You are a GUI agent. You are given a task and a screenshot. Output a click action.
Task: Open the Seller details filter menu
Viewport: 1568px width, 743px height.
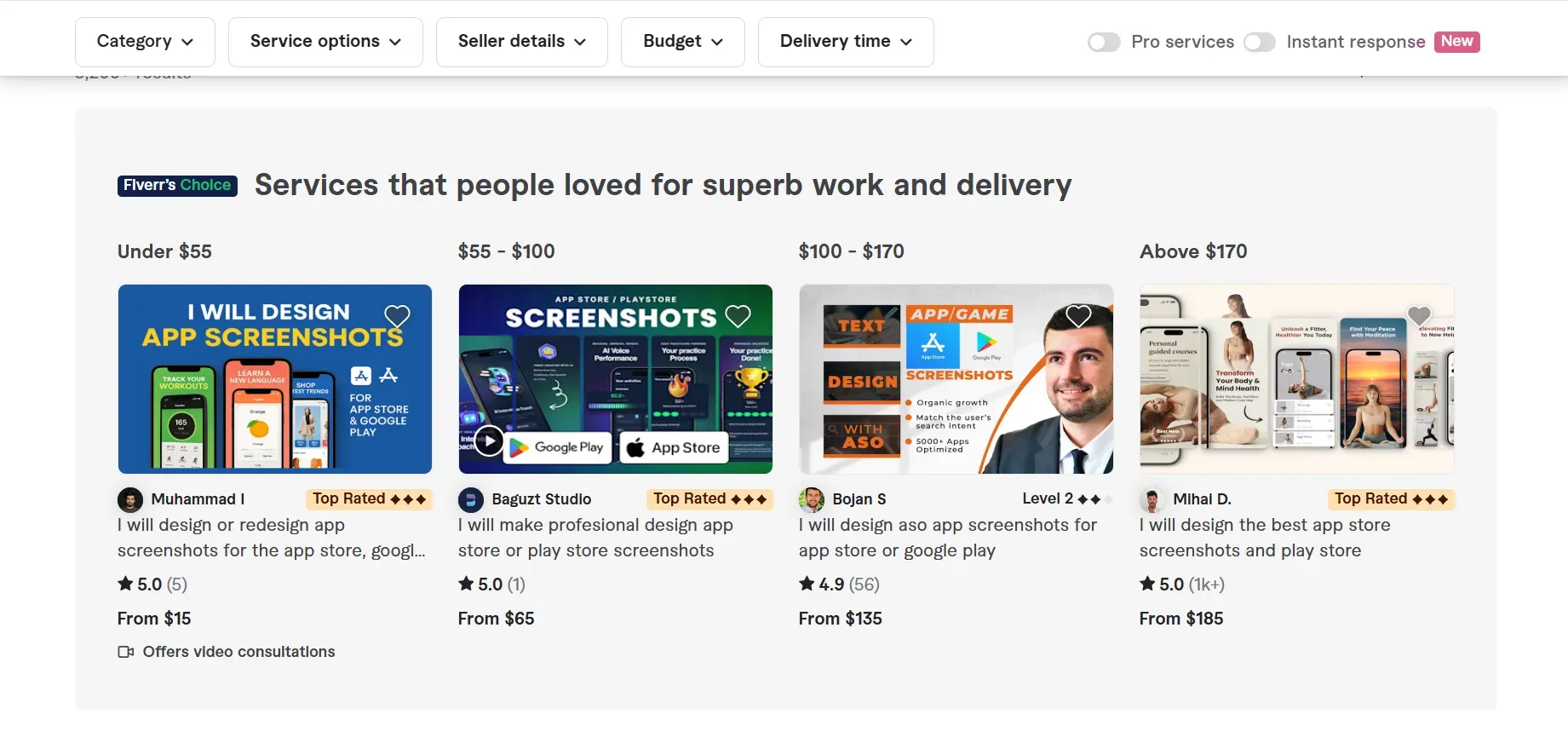click(520, 41)
